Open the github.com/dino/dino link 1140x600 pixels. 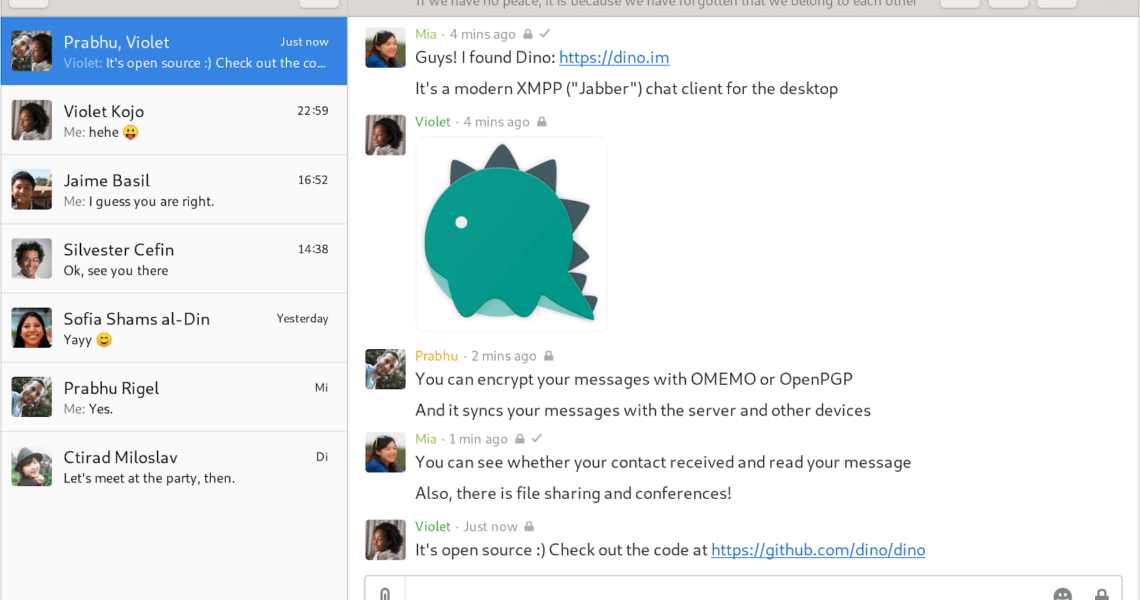tap(818, 550)
